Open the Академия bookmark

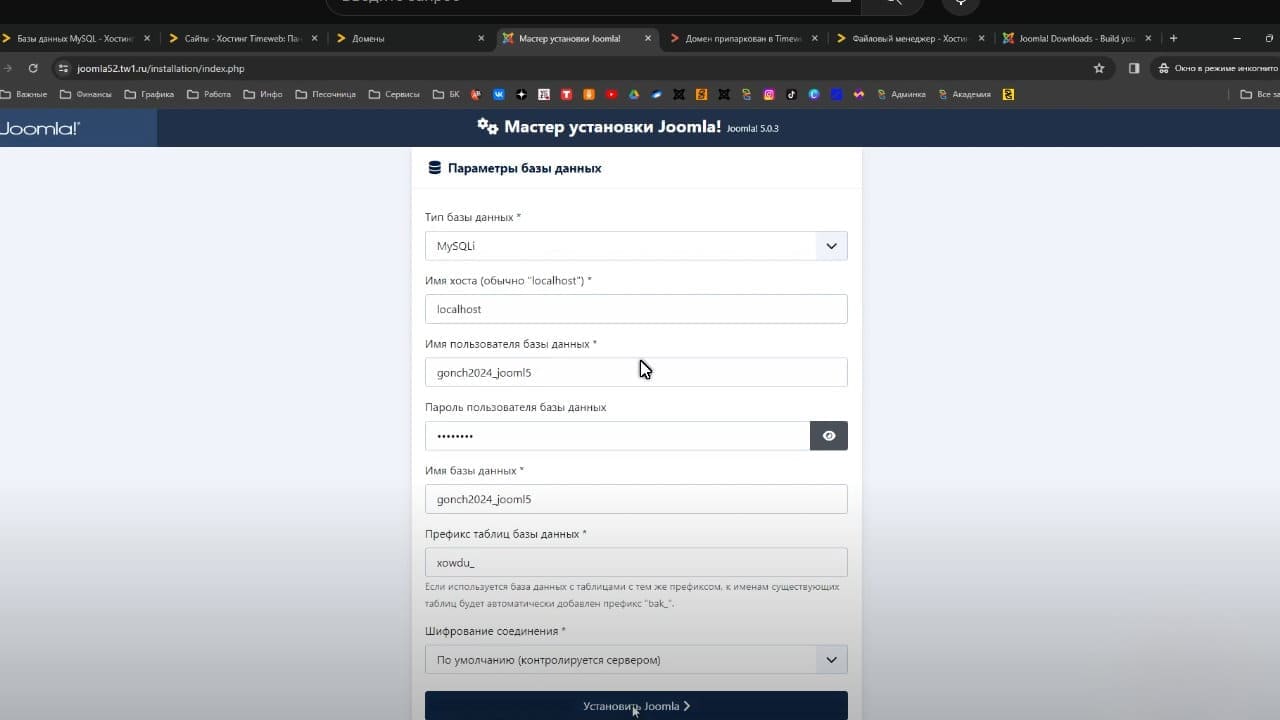tap(964, 94)
